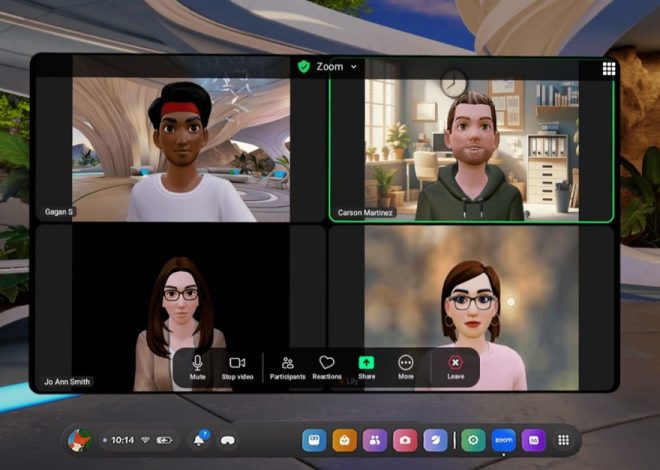Click the Jo Ann Smith name label

[67, 382]
